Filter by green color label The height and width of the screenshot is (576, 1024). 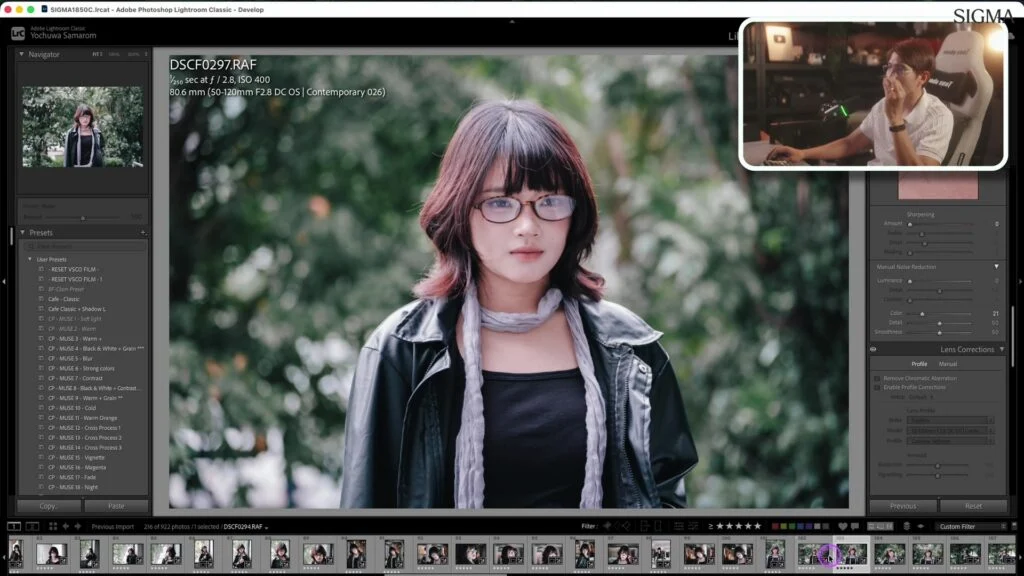(x=792, y=526)
